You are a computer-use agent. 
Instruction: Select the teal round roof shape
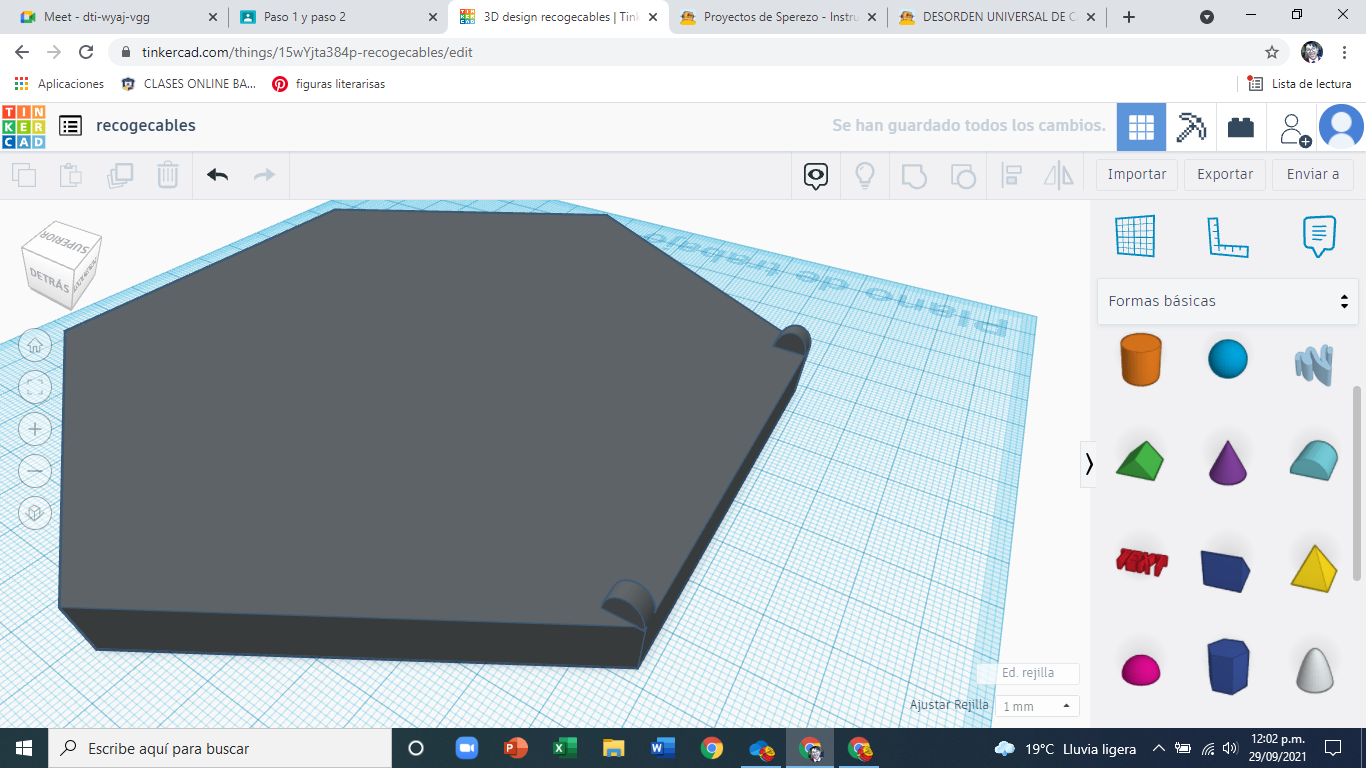click(x=1314, y=460)
